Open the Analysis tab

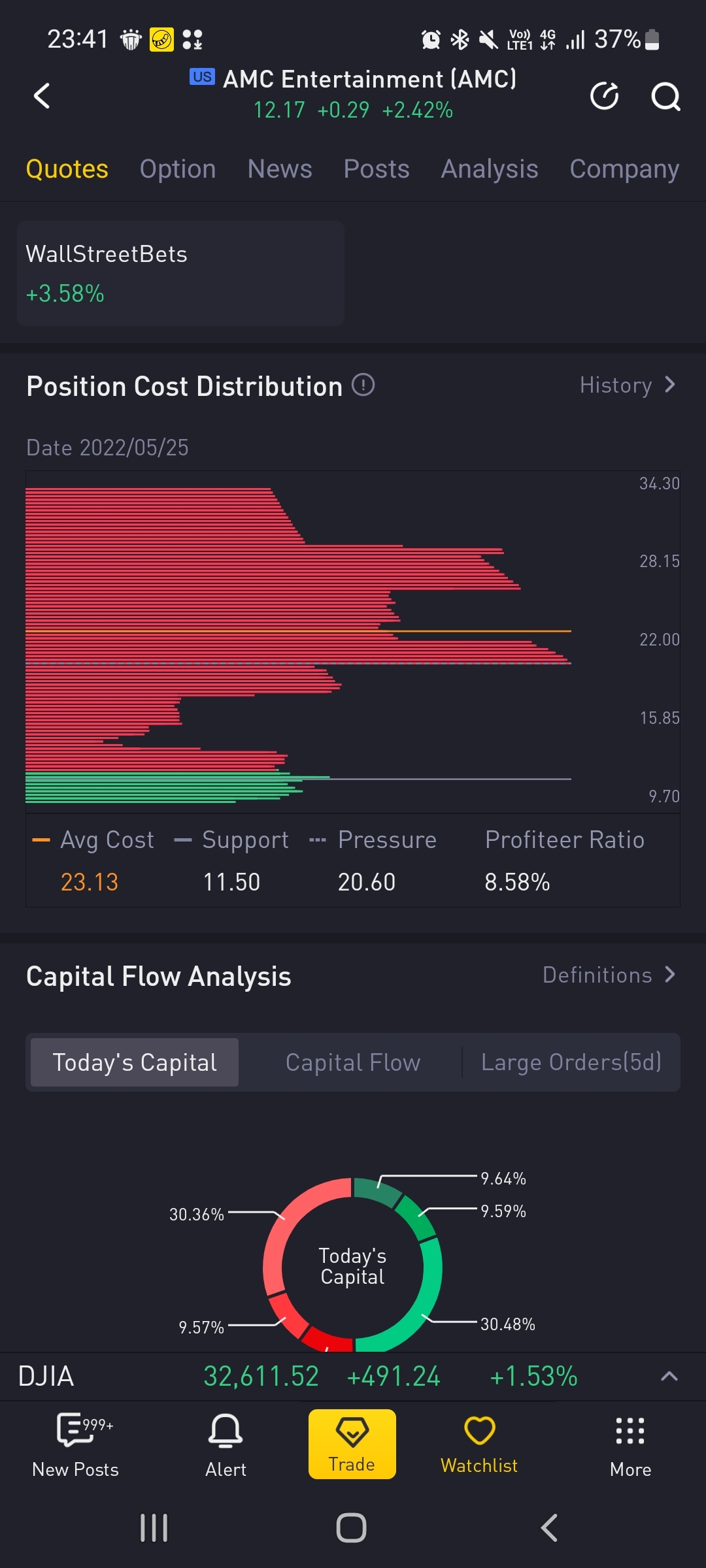click(490, 169)
